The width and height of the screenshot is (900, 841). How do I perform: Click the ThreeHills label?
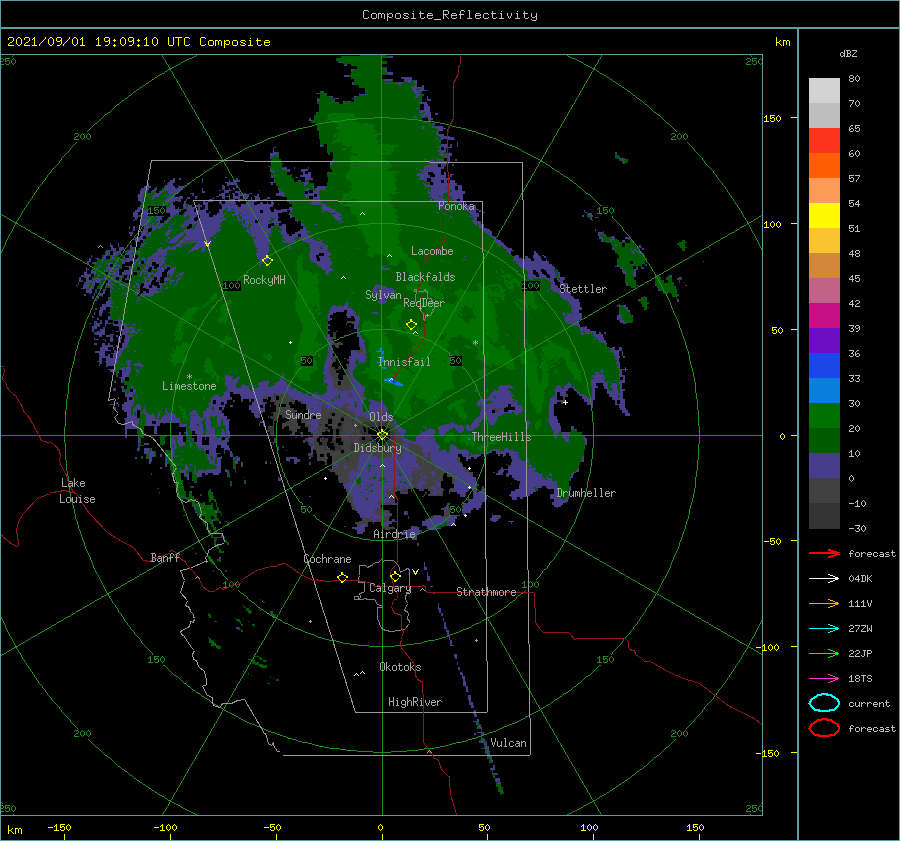[x=502, y=437]
